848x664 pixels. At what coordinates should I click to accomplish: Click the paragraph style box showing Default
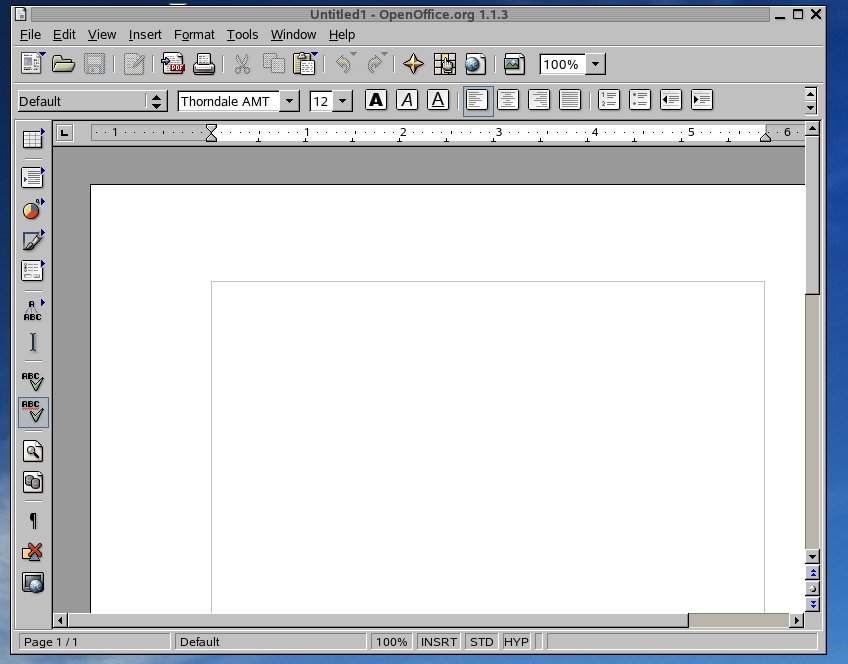tap(82, 101)
